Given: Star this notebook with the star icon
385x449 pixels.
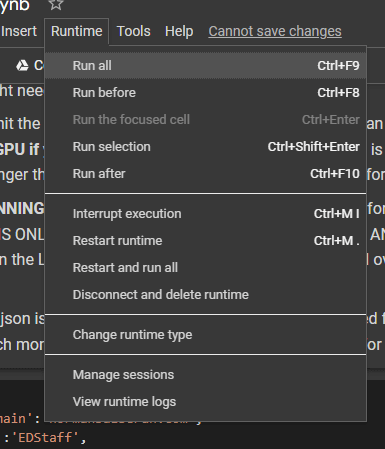Looking at the screenshot, I should click(x=56, y=4).
